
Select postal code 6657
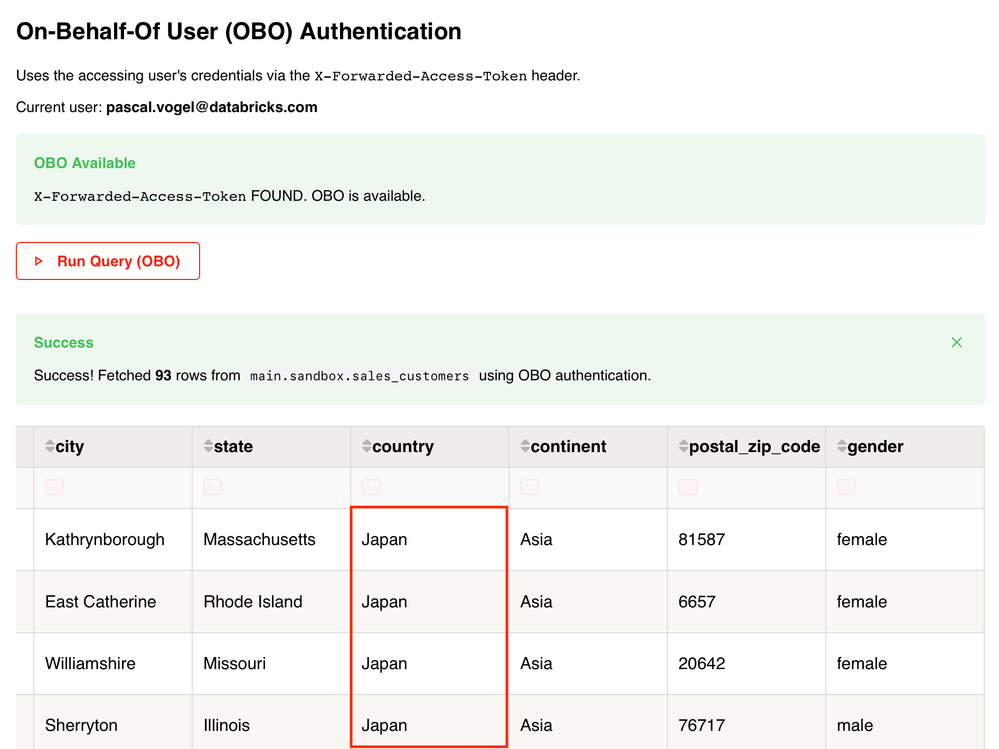coord(747,601)
